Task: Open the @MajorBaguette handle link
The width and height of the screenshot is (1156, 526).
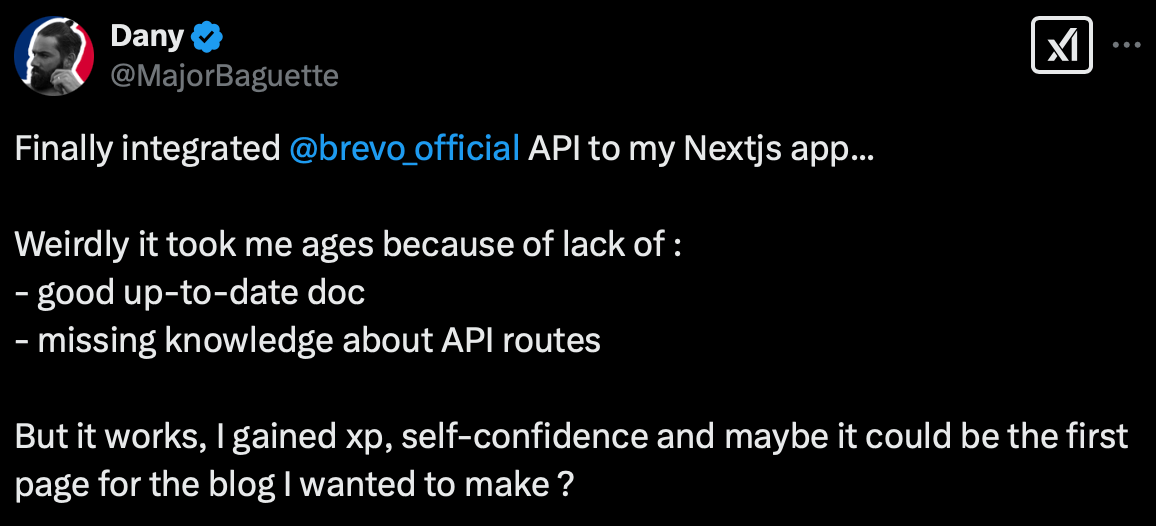Action: click(x=224, y=75)
